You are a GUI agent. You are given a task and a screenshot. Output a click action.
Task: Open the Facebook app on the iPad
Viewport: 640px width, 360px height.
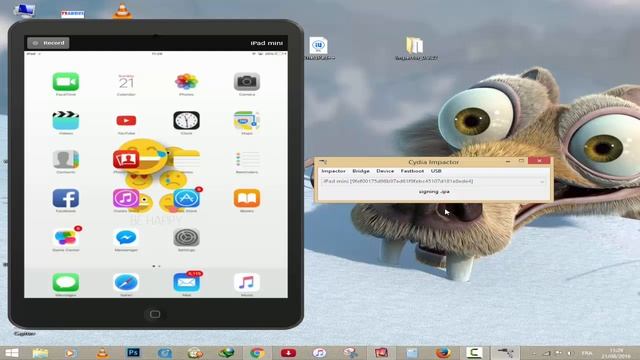pyautogui.click(x=66, y=198)
